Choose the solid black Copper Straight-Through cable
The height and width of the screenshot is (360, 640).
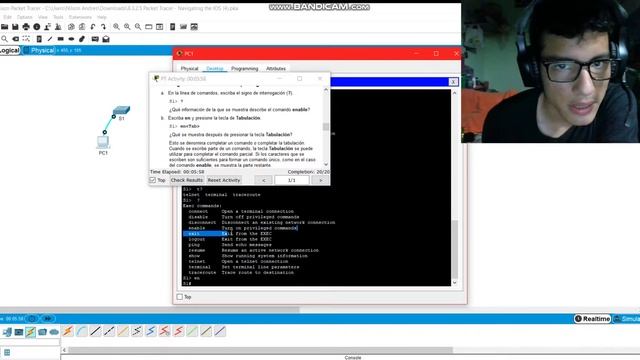(96, 331)
